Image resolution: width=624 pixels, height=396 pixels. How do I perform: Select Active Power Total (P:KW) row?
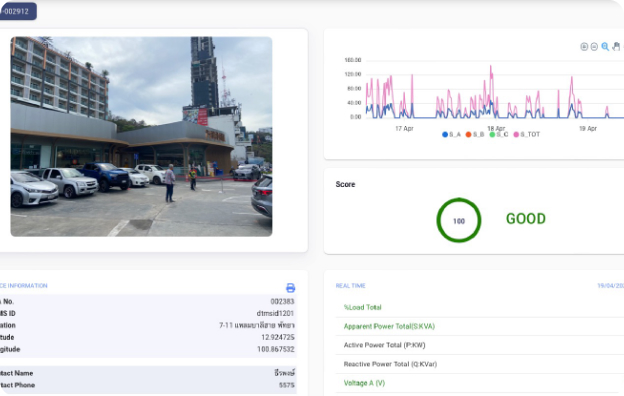point(480,345)
